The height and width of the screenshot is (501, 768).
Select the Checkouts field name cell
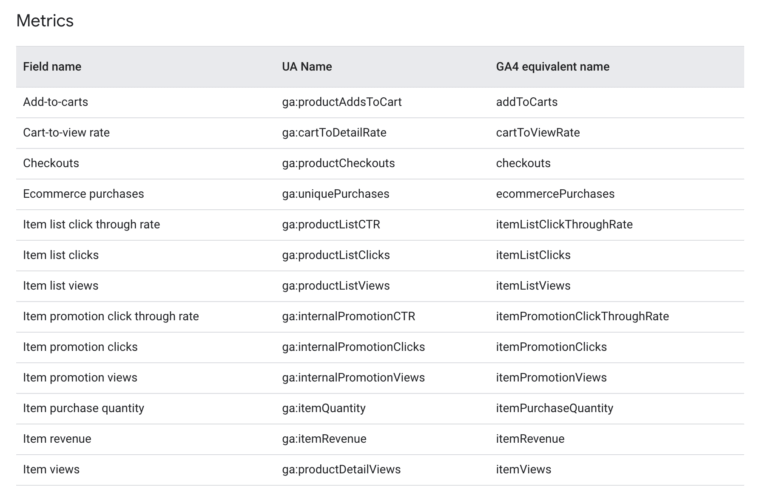click(x=51, y=163)
